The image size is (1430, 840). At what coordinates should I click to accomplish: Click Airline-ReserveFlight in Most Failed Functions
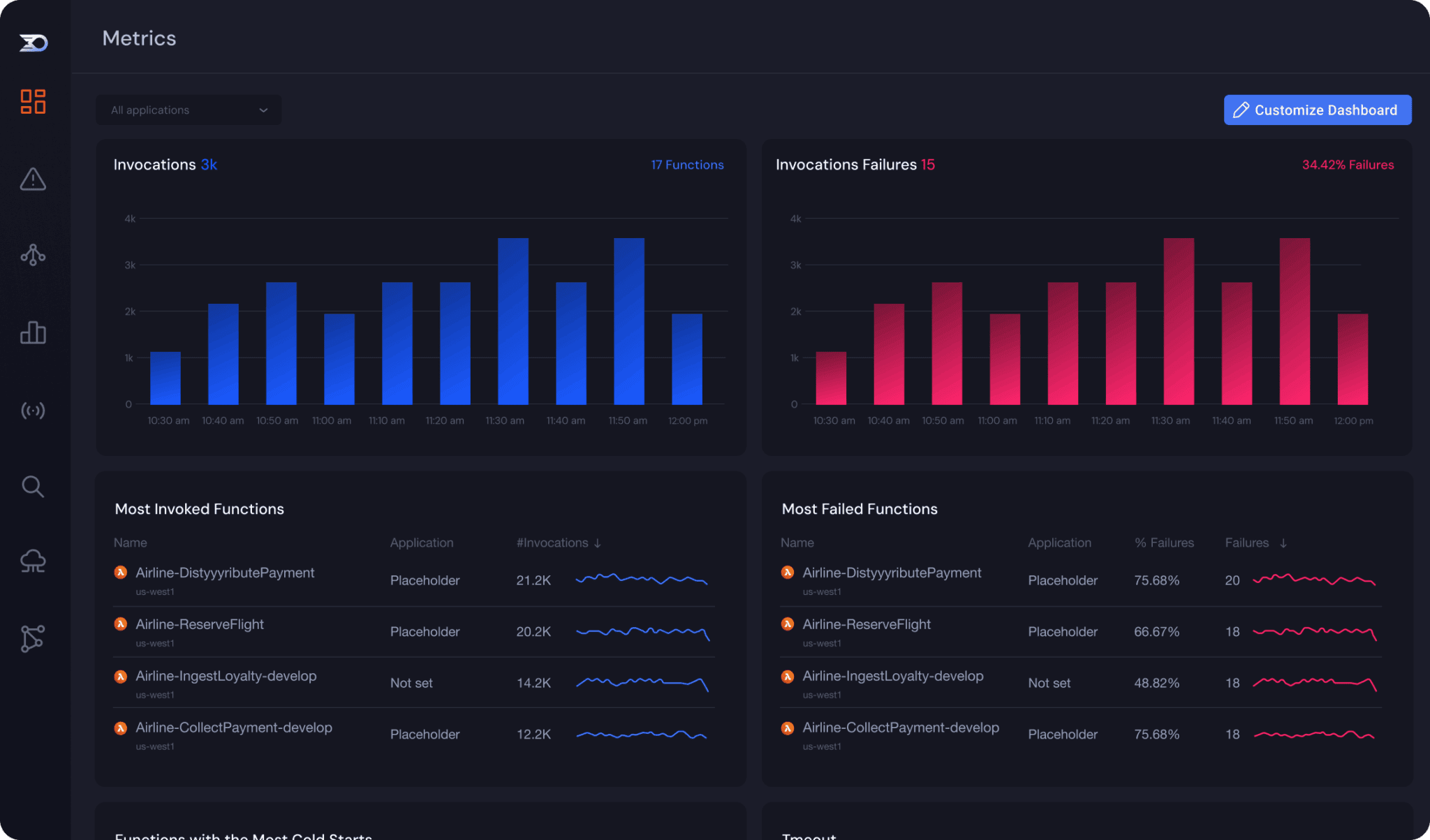pos(867,624)
